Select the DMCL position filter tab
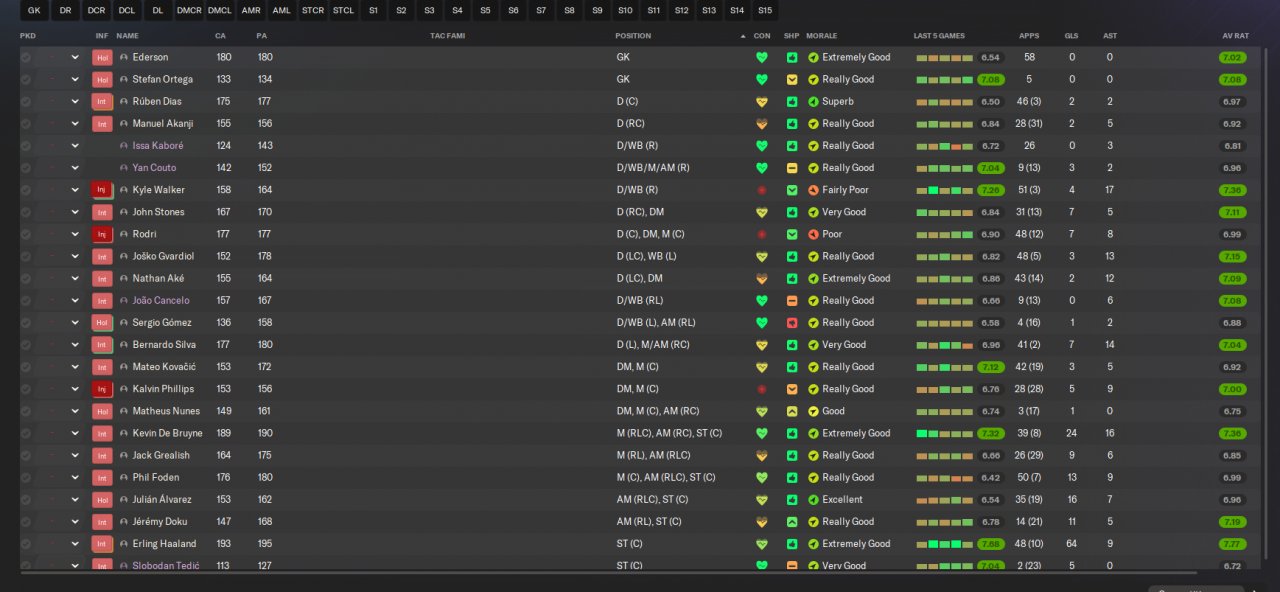This screenshot has height=592, width=1280. coord(220,10)
